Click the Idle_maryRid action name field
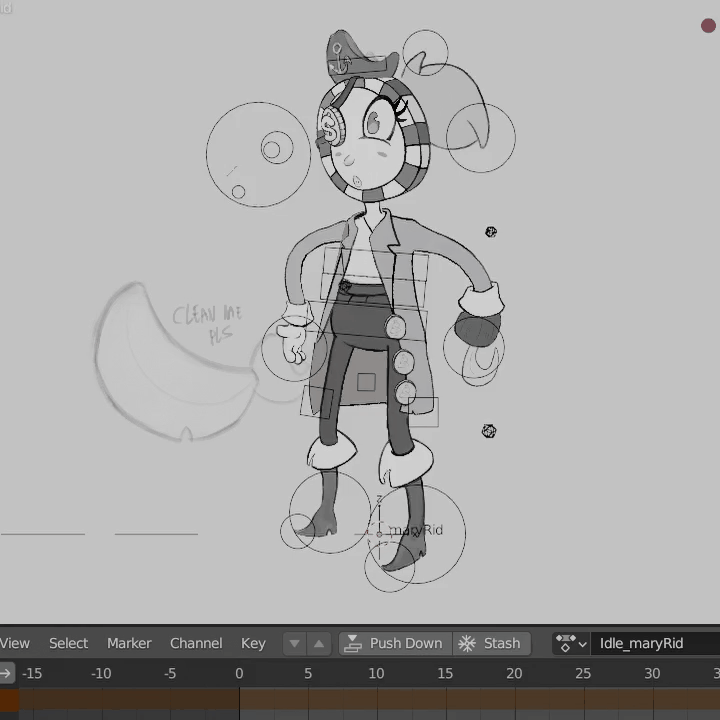 point(655,643)
